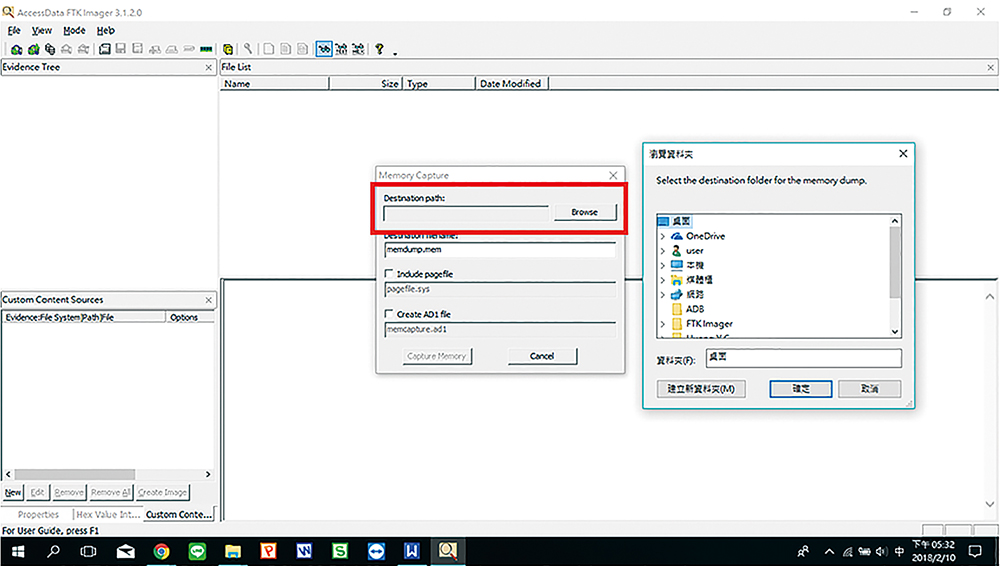1000x566 pixels.
Task: Click the FTK Imager taskbar icon
Action: point(448,551)
